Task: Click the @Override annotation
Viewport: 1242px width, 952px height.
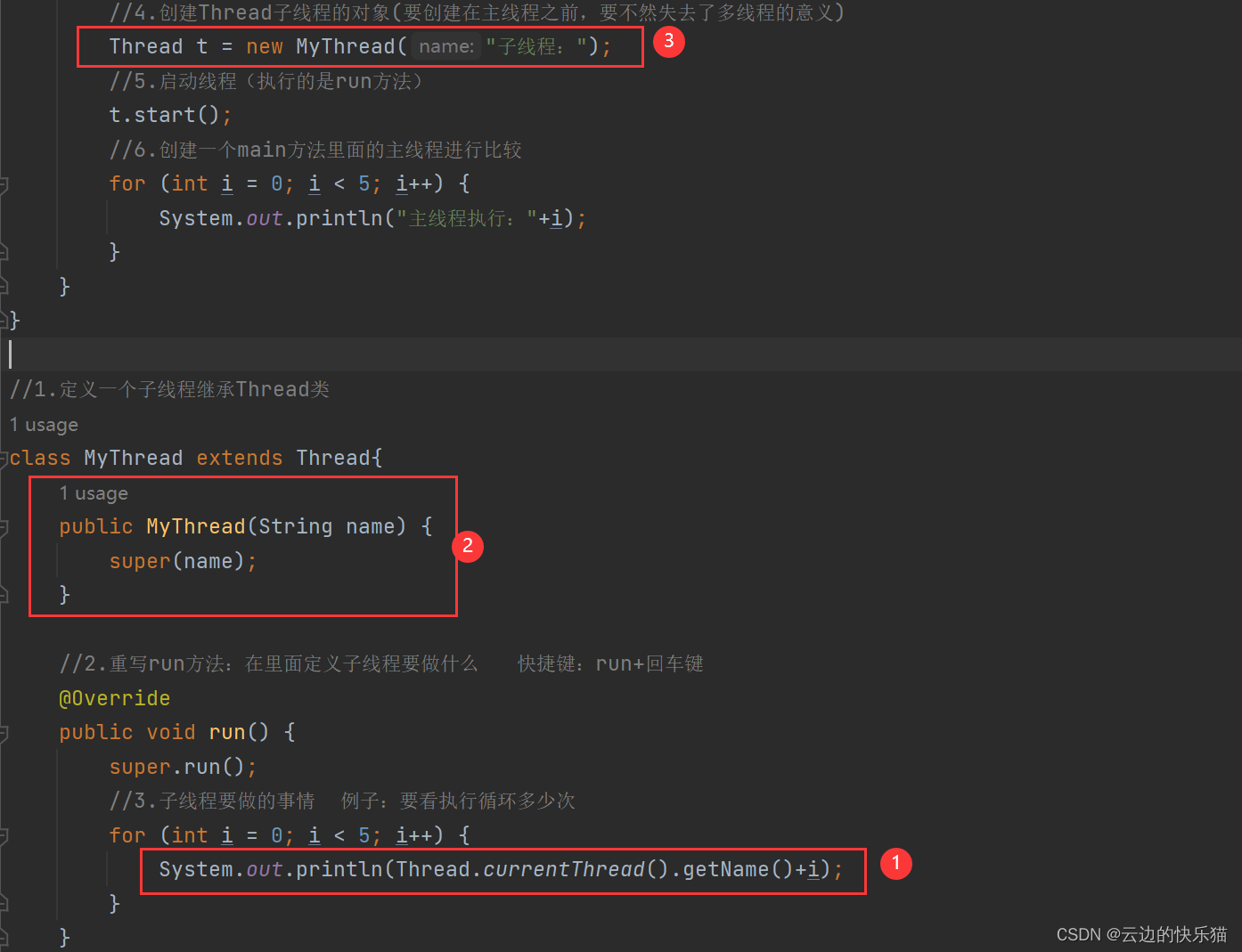Action: (x=115, y=698)
